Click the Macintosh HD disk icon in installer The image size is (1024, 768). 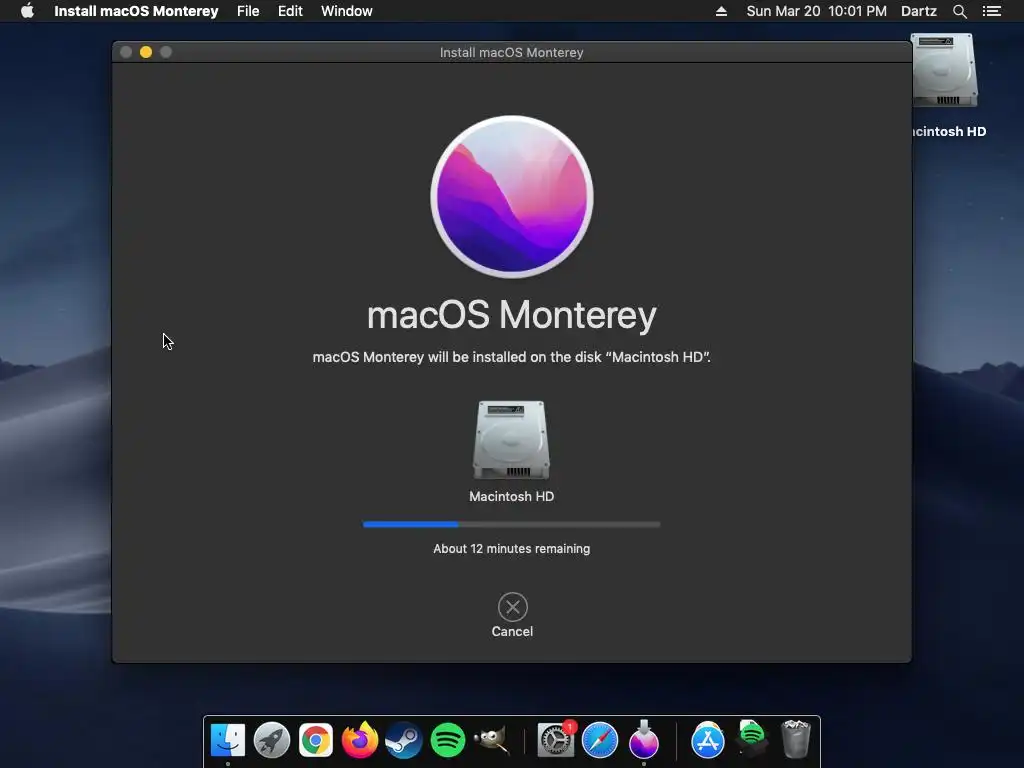click(511, 440)
